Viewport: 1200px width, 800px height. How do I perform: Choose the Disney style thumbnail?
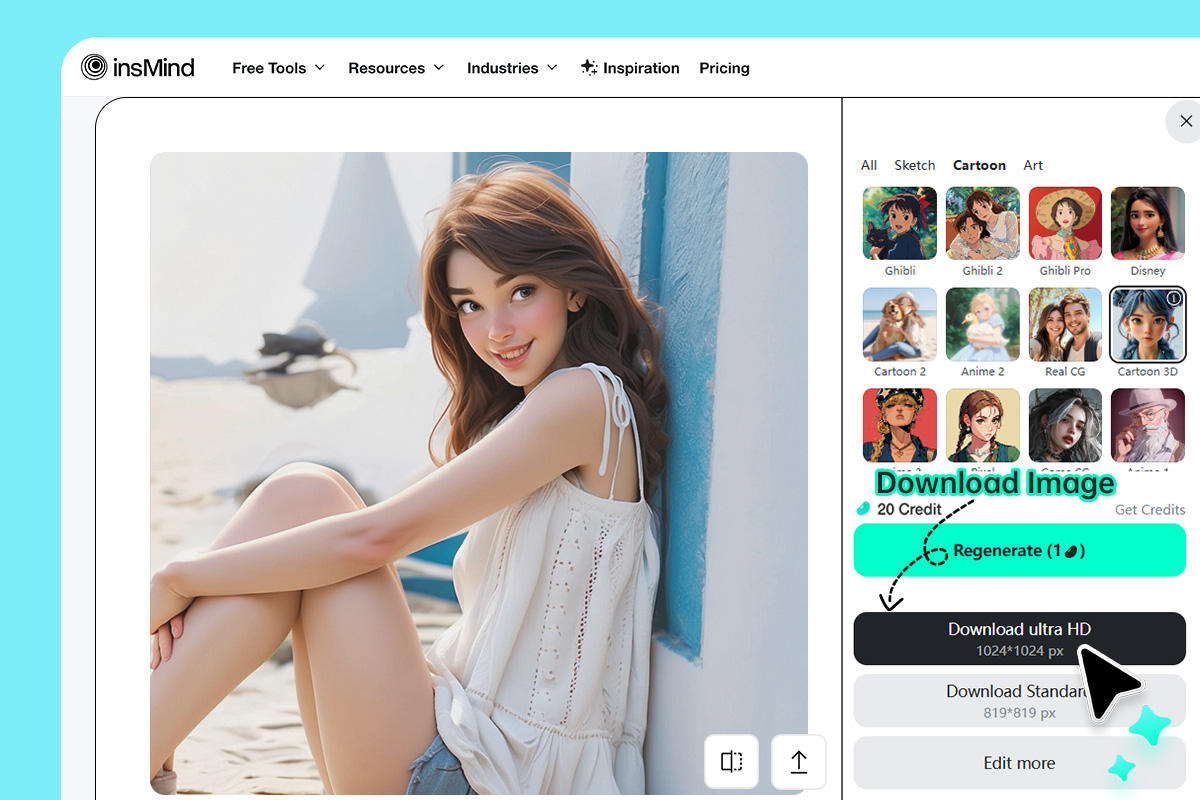[x=1148, y=223]
